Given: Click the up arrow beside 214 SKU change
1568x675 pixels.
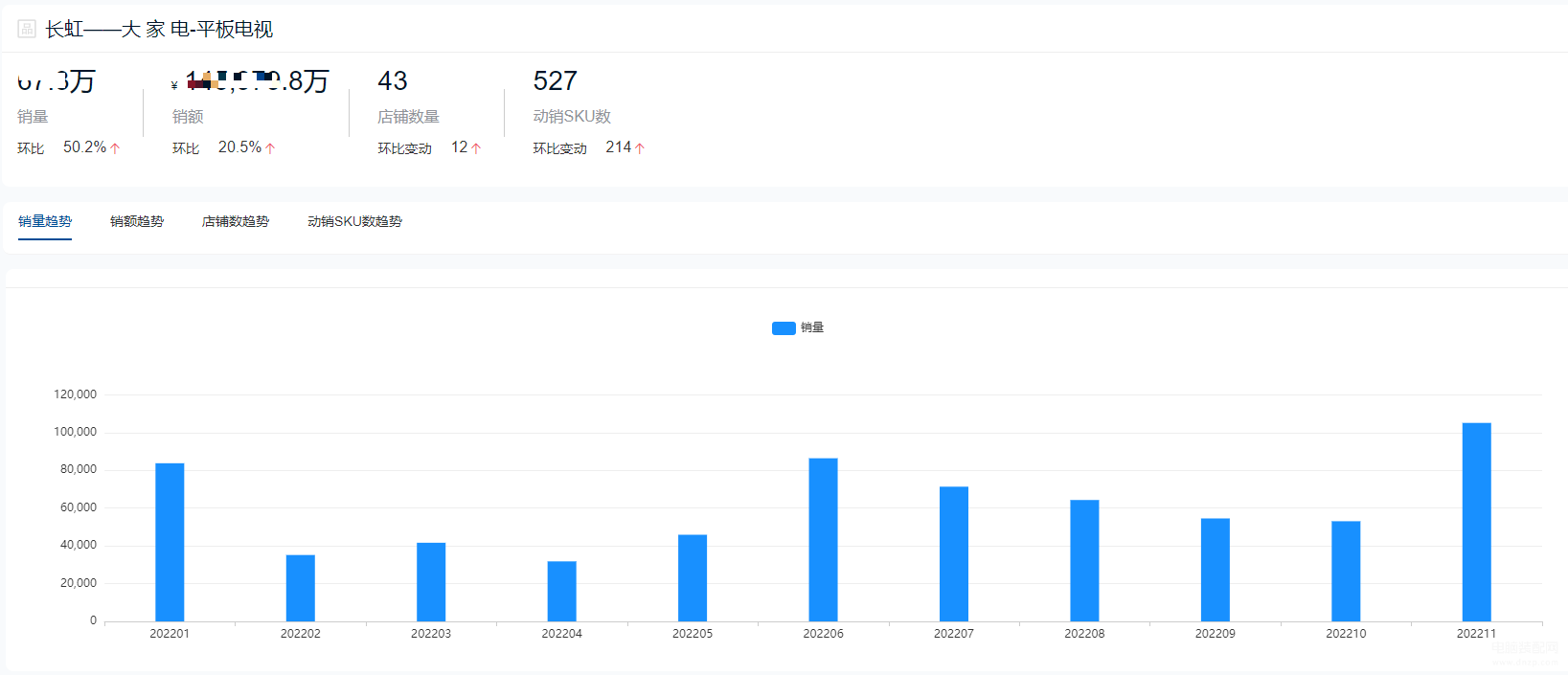Looking at the screenshot, I should (x=640, y=148).
